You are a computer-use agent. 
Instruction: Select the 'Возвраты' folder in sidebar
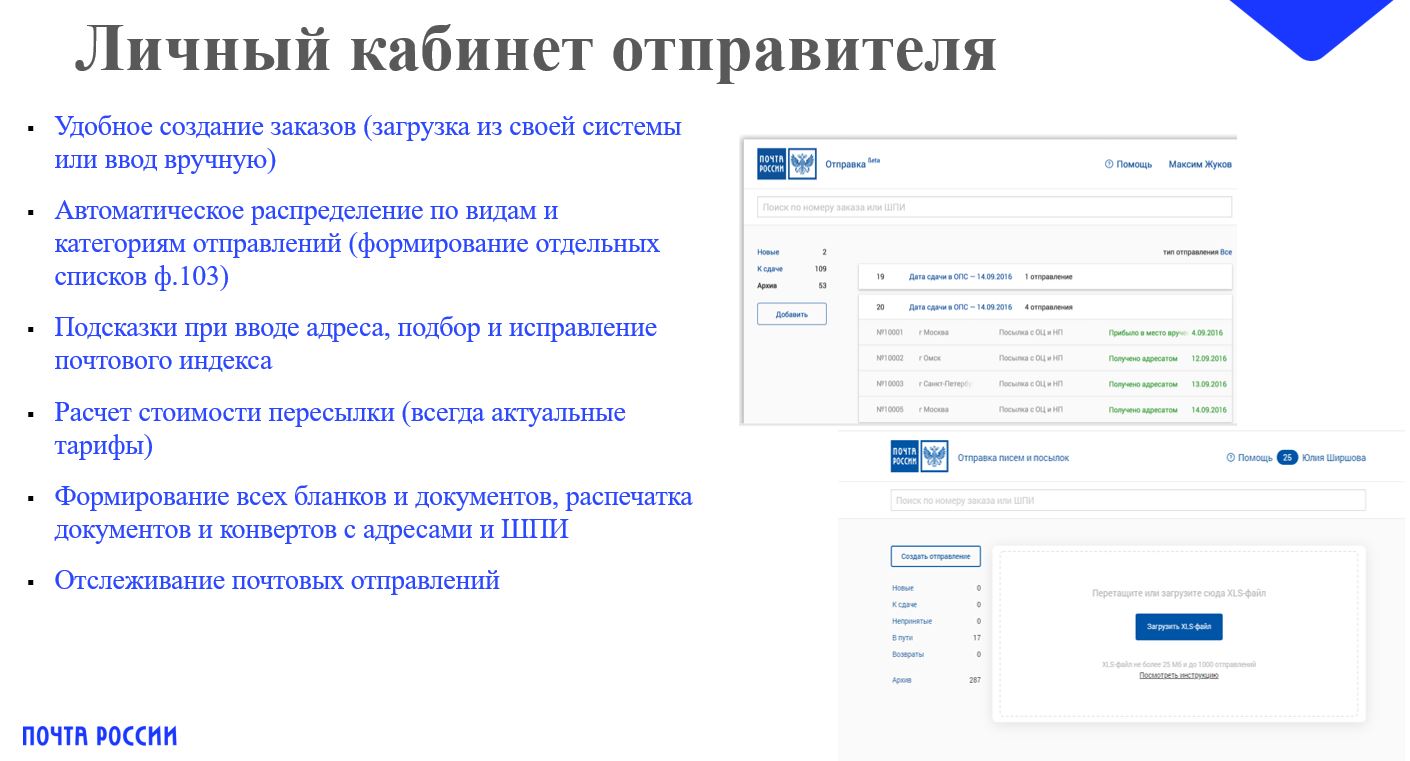(907, 654)
